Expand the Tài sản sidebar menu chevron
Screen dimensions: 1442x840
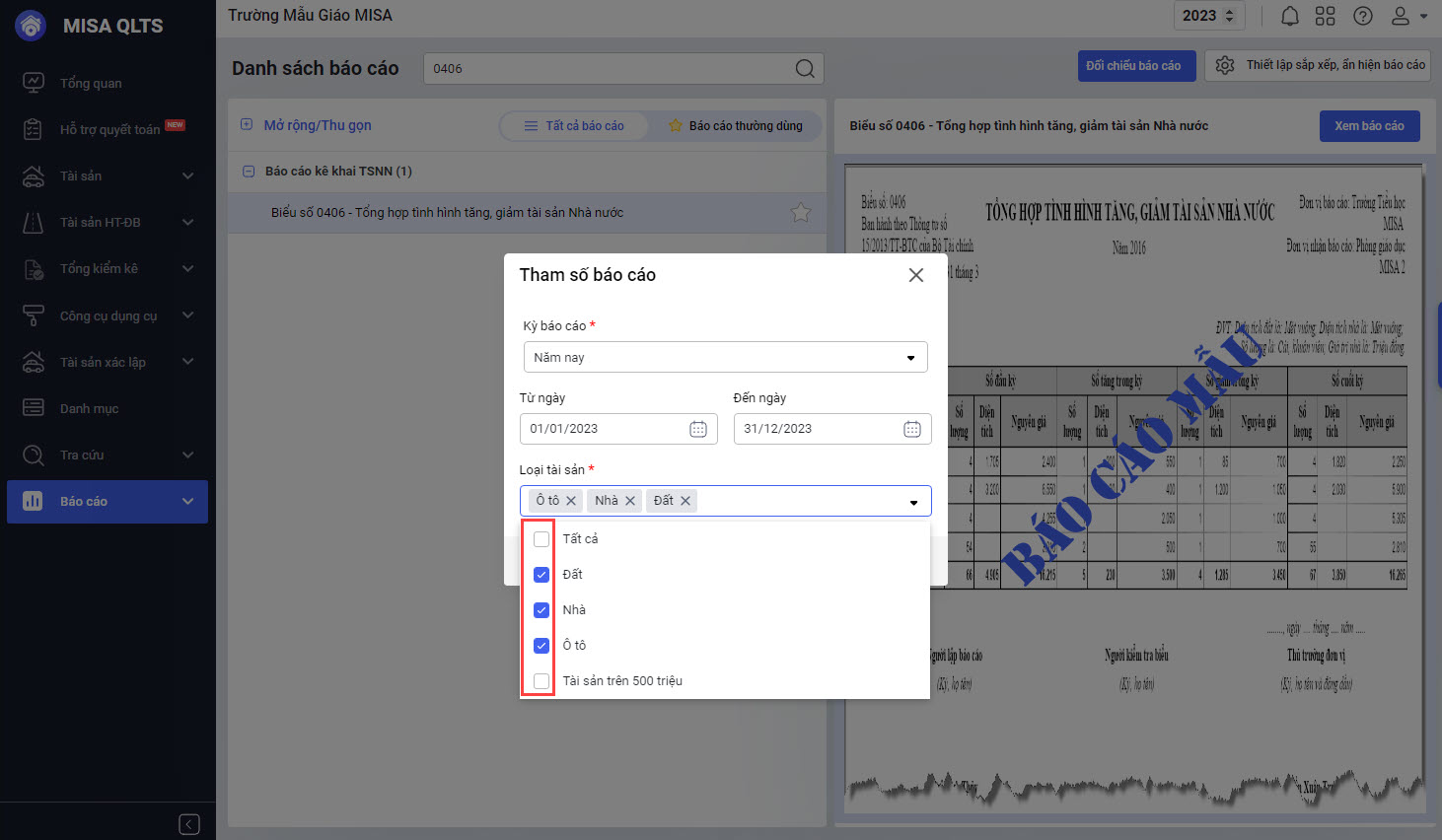click(x=187, y=175)
